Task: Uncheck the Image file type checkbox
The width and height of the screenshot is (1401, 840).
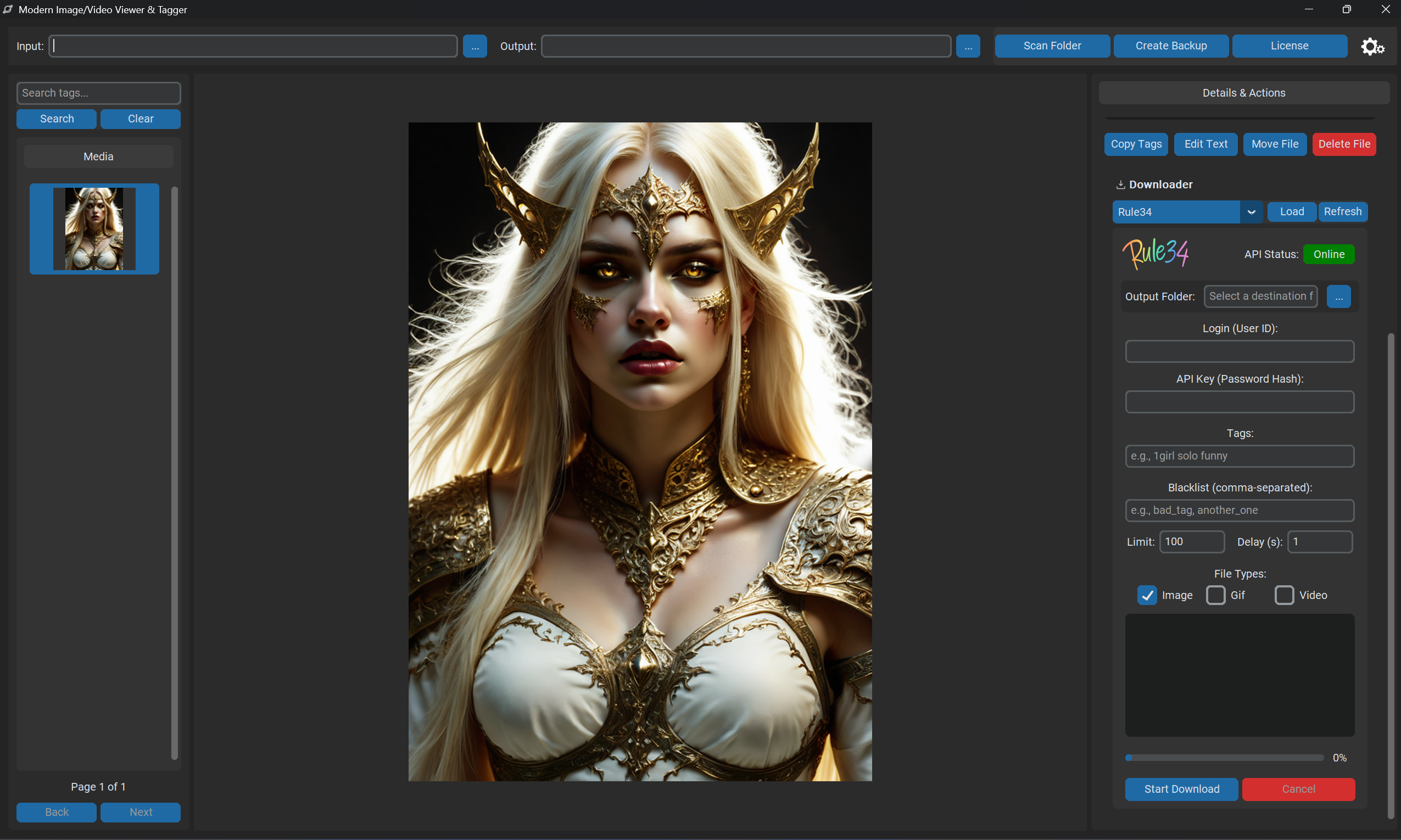Action: pos(1147,595)
